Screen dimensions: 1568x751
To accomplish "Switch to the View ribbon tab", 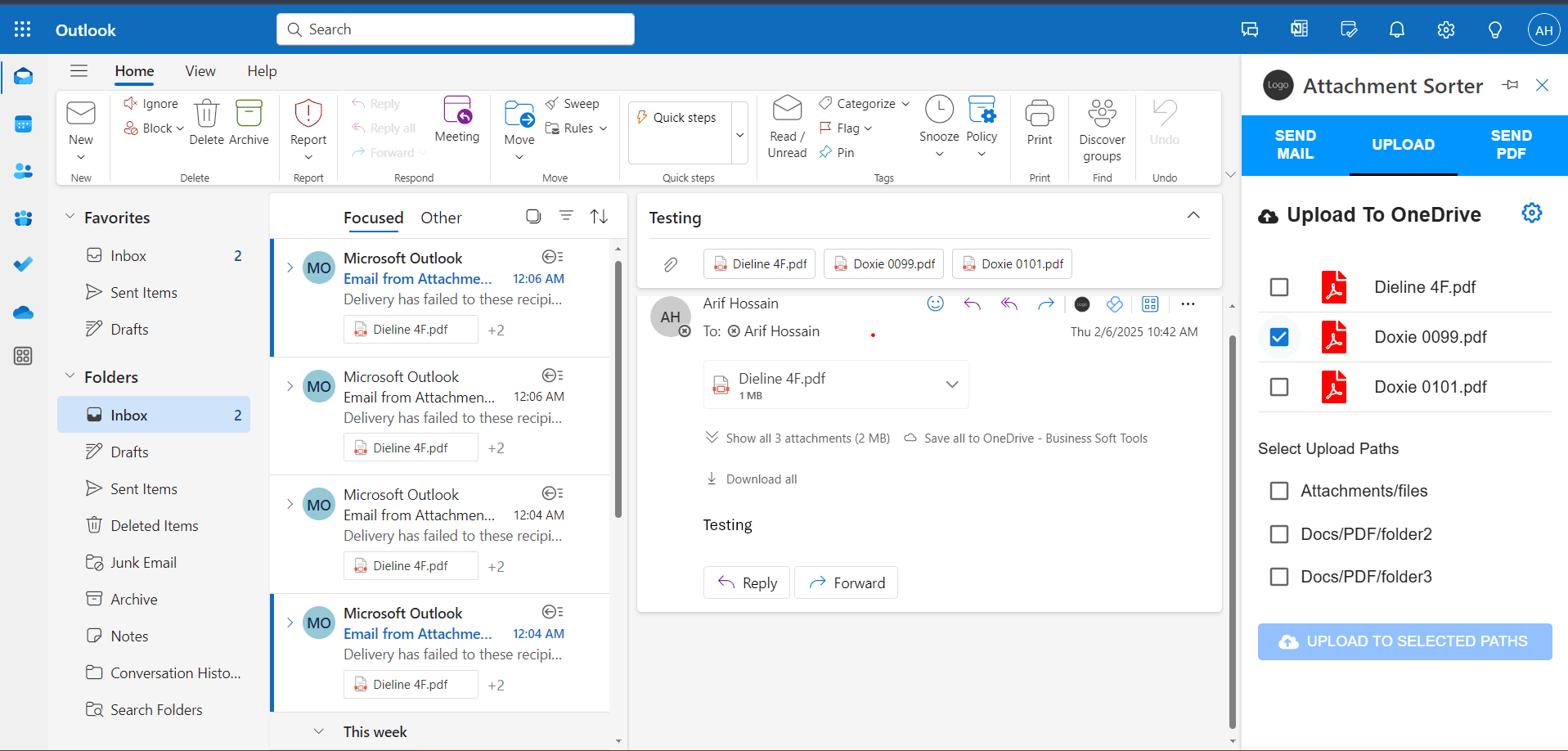I will 200,71.
